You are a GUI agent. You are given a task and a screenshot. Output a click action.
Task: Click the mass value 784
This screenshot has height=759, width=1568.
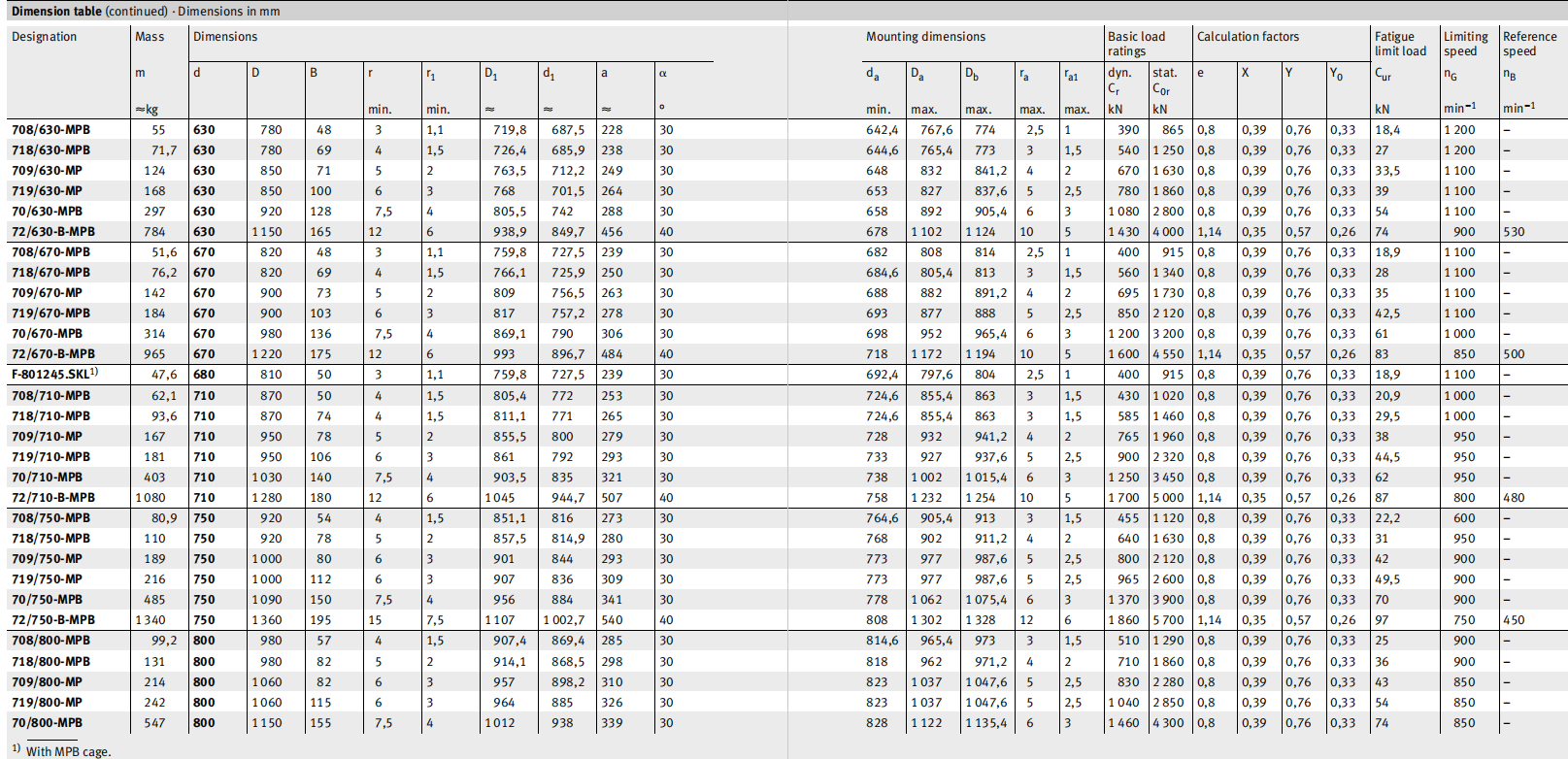(x=154, y=232)
